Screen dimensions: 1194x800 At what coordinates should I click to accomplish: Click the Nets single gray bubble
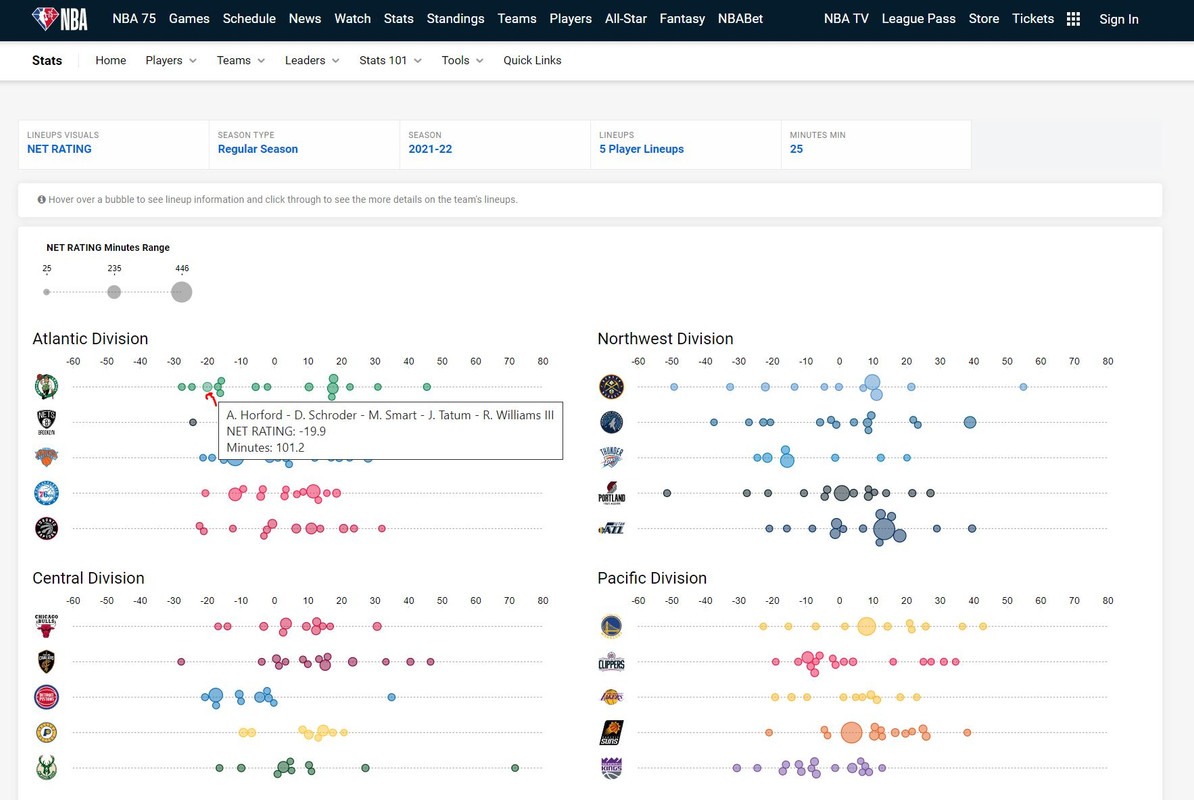[x=193, y=422]
